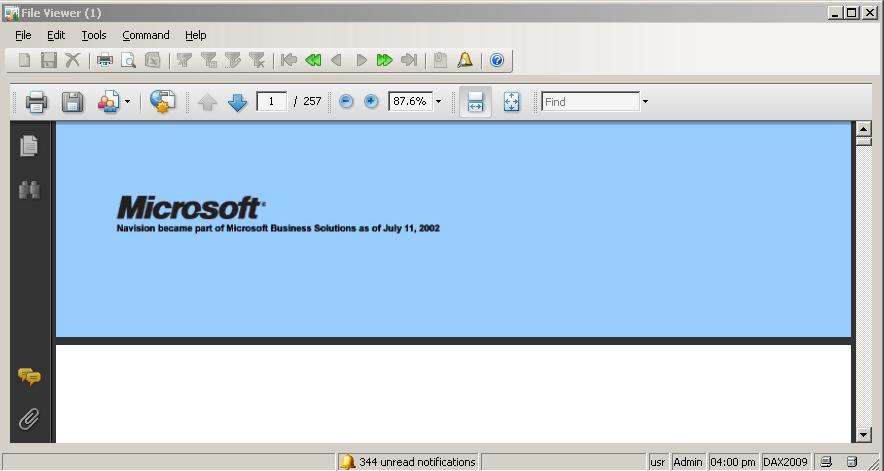Go to first record arrow icon

point(289,60)
